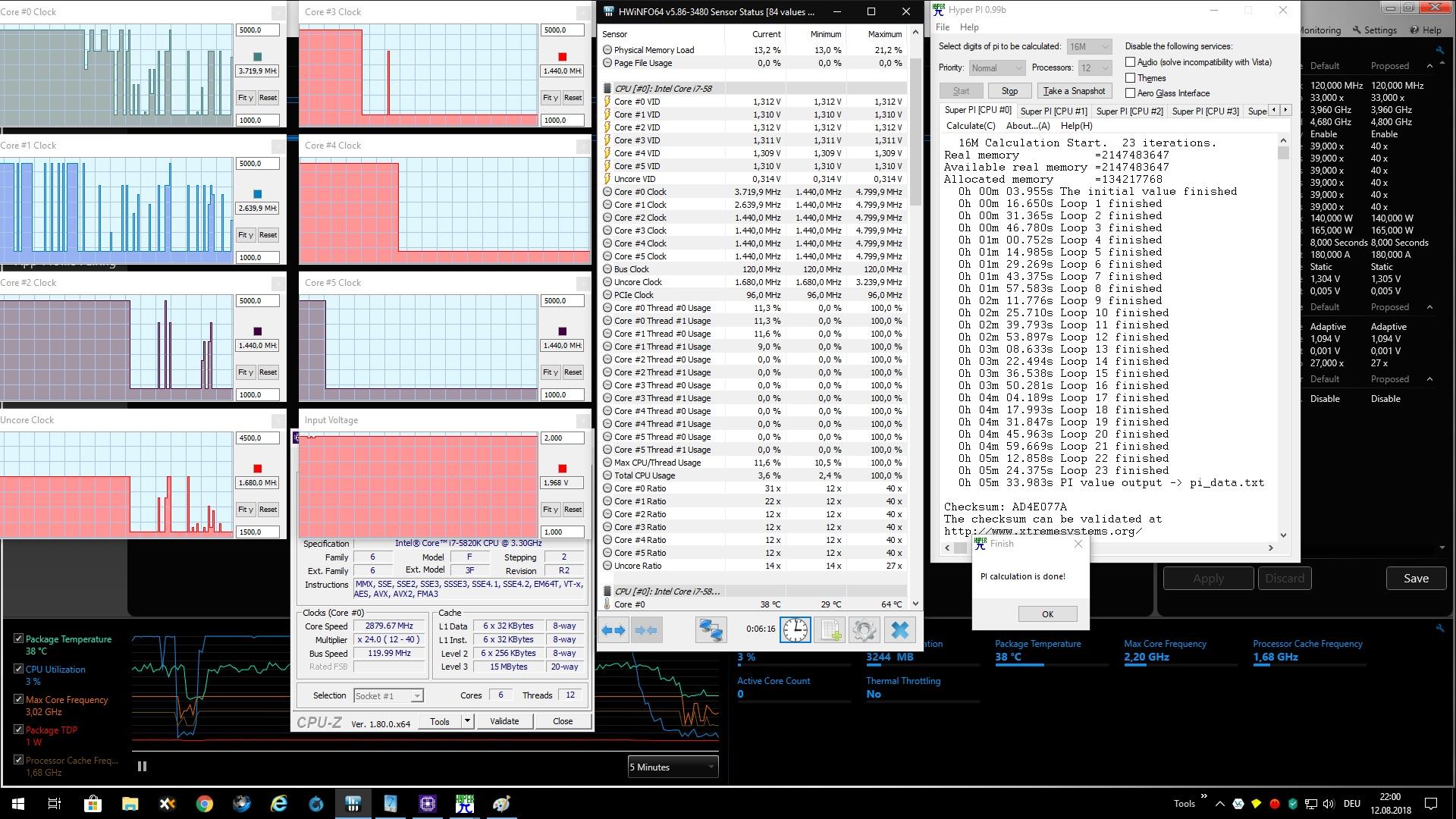Click HWiNFO sensor list scroll-down arrow

[915, 604]
